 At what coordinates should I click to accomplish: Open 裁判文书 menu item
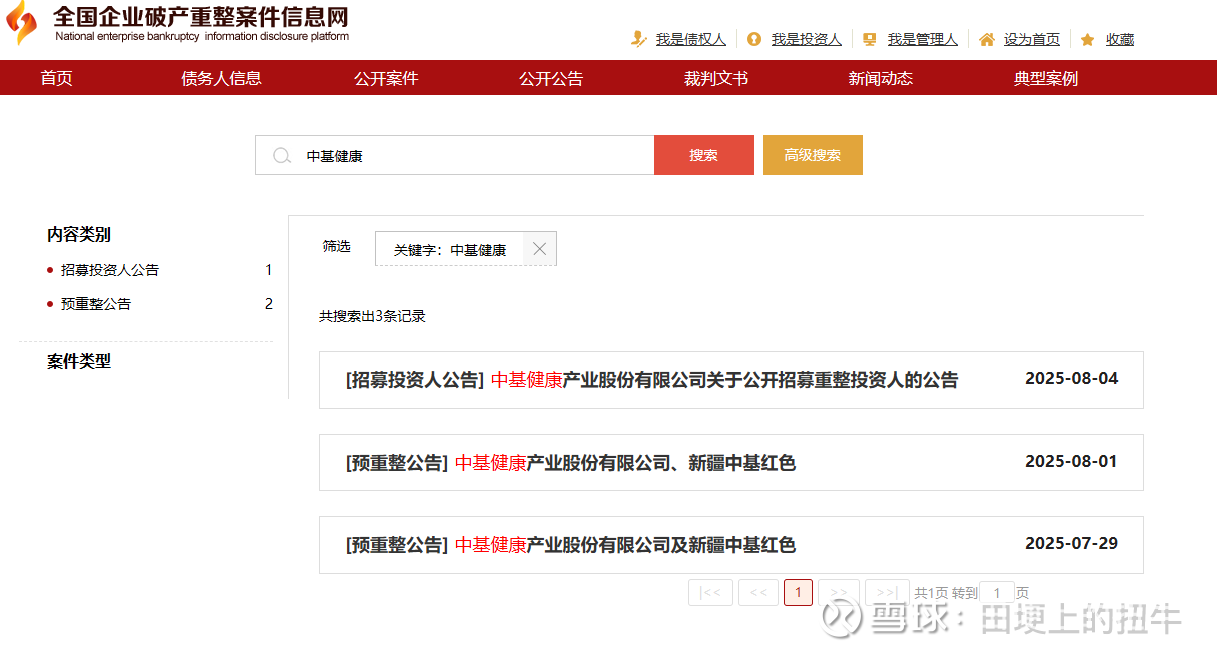coord(716,78)
